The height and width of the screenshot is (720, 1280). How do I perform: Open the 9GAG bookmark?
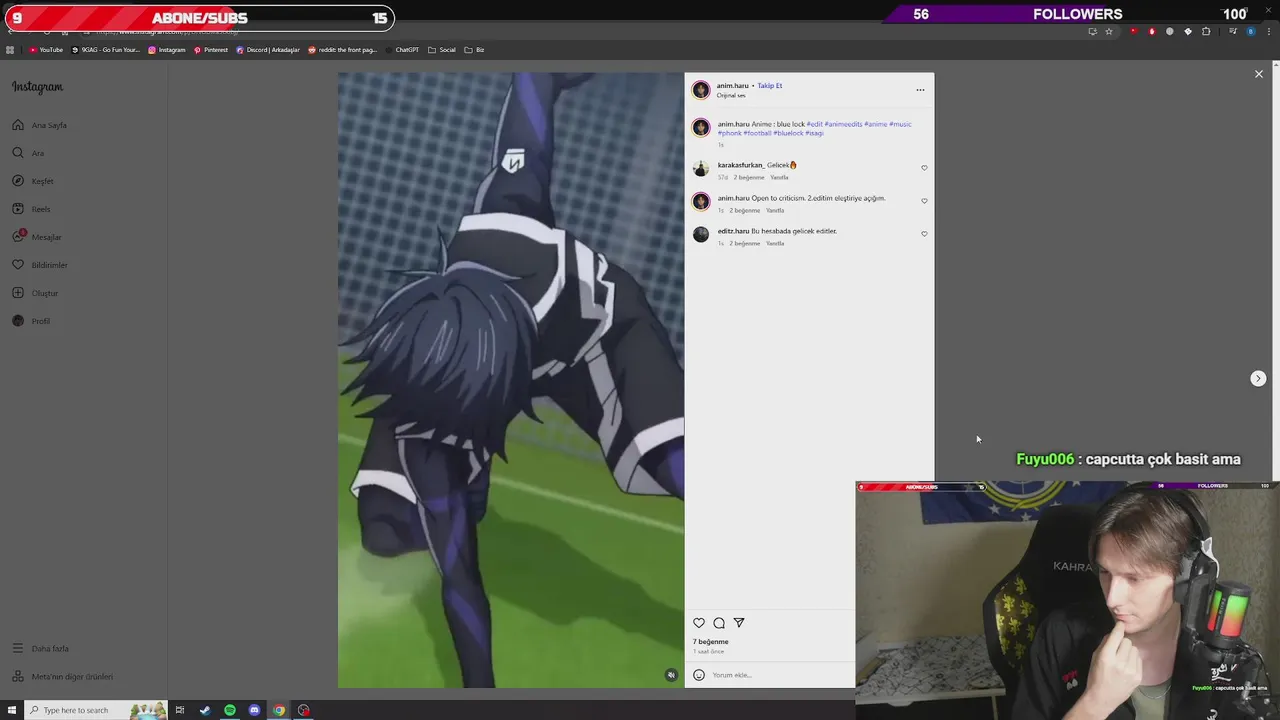click(106, 50)
